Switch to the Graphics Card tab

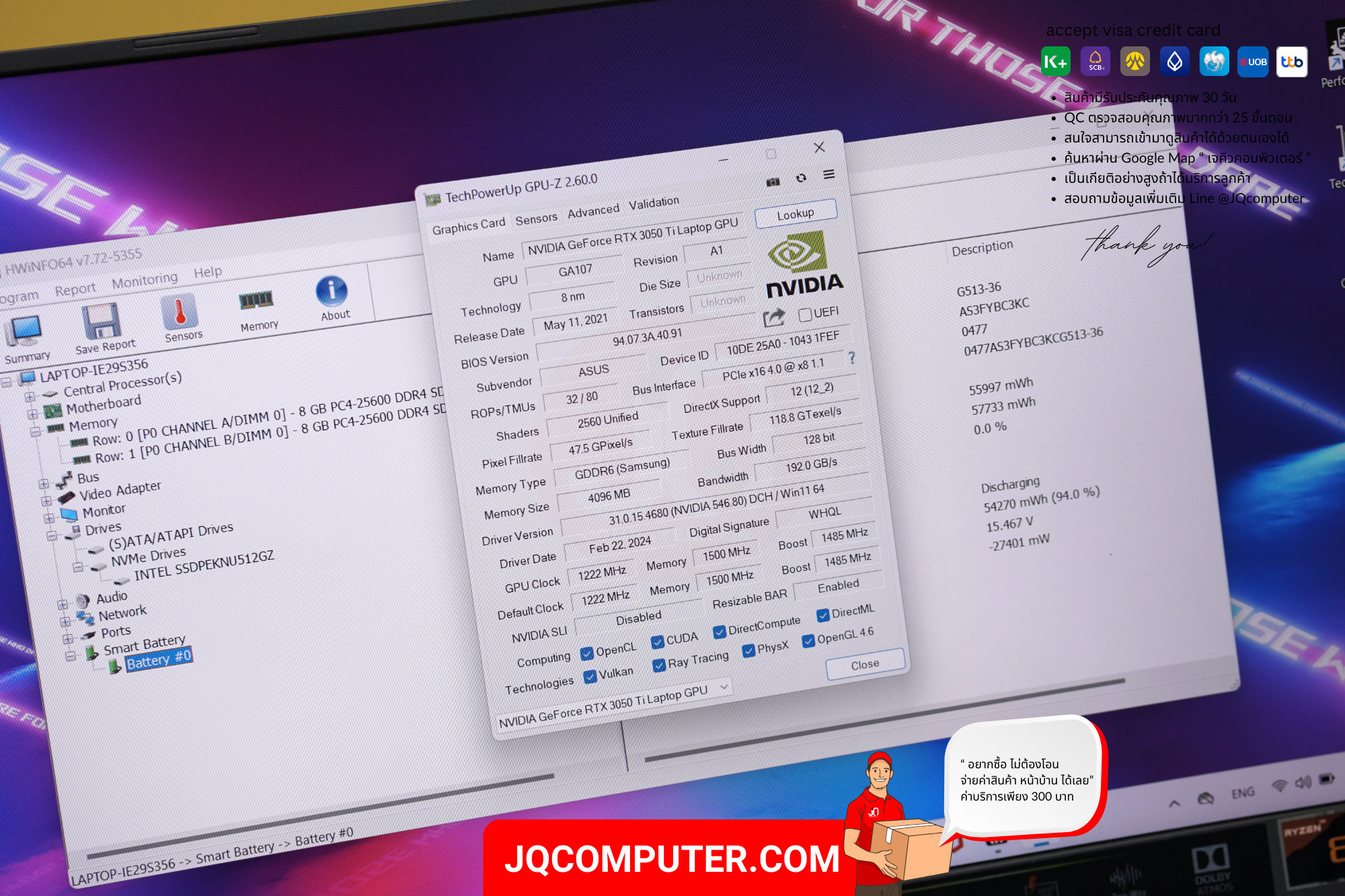(x=468, y=226)
